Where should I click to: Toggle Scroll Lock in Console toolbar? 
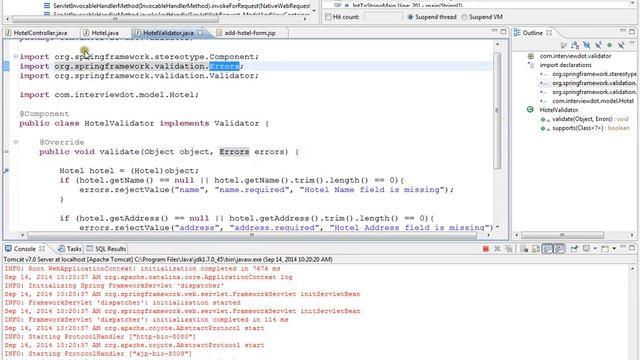536,249
